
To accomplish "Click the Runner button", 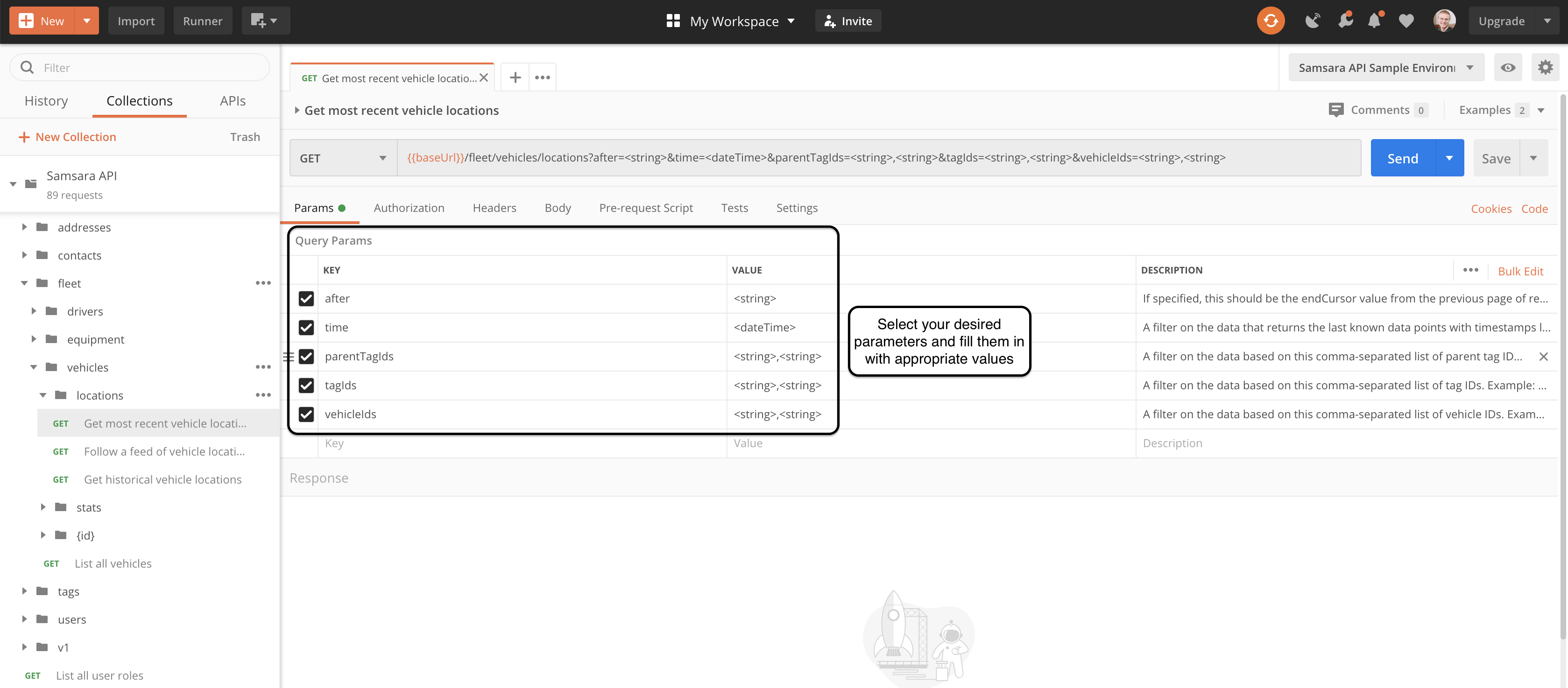I will point(203,21).
